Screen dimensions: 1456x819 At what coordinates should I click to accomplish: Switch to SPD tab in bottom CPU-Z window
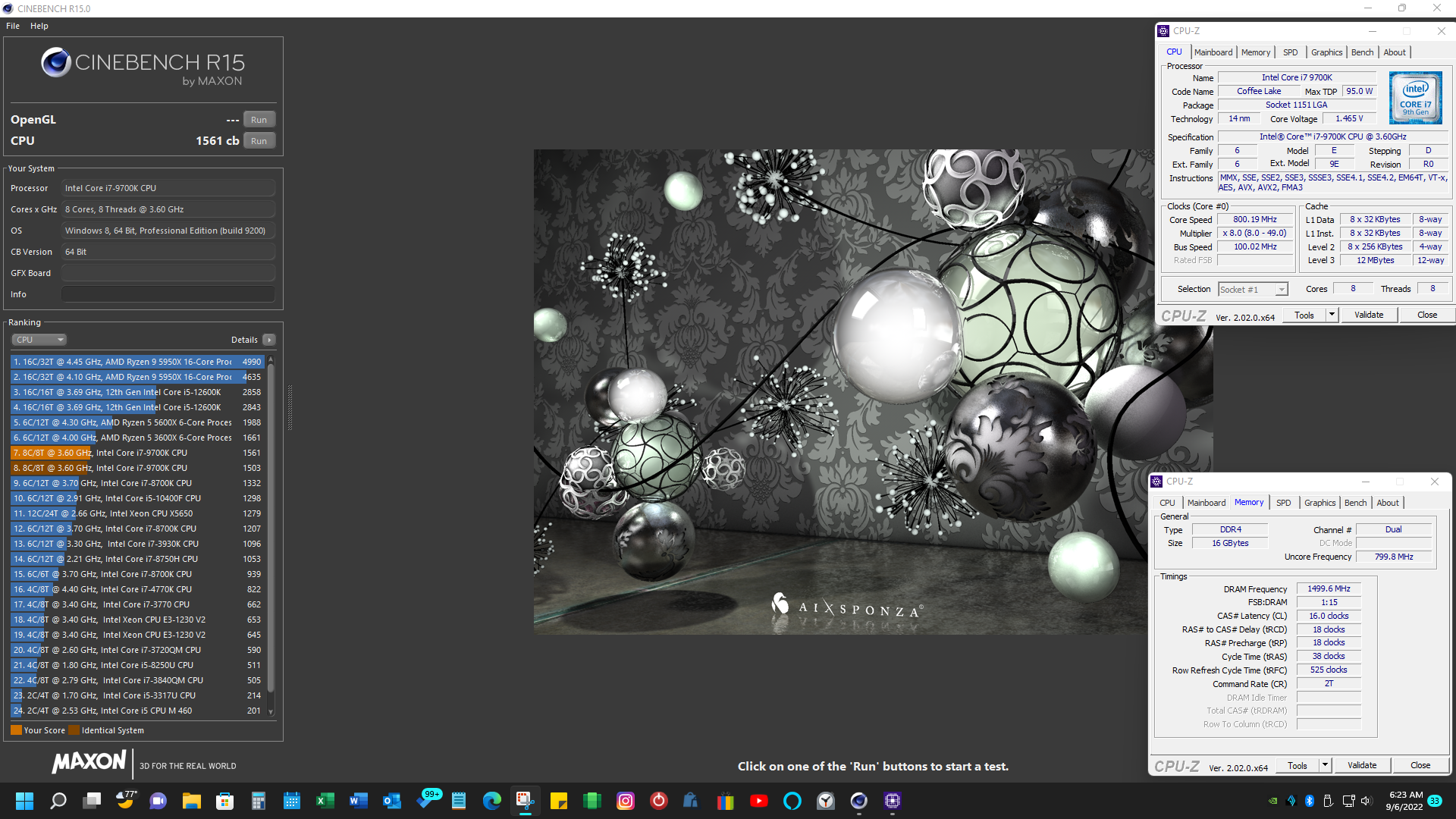tap(1283, 503)
